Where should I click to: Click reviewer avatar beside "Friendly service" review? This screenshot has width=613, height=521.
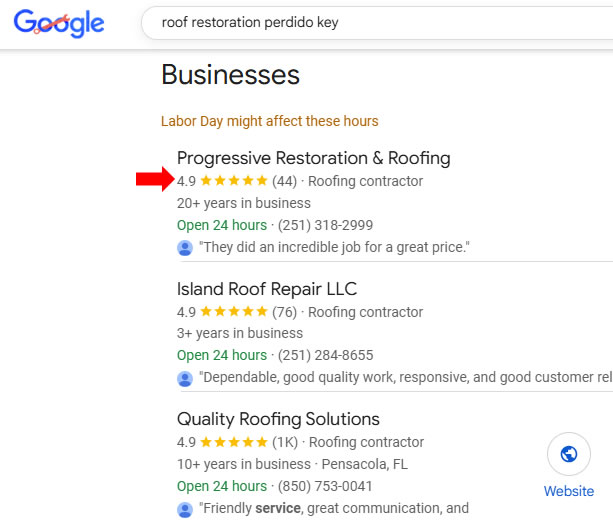point(185,509)
